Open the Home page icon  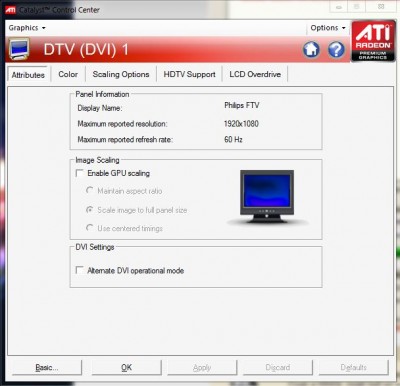pos(311,50)
